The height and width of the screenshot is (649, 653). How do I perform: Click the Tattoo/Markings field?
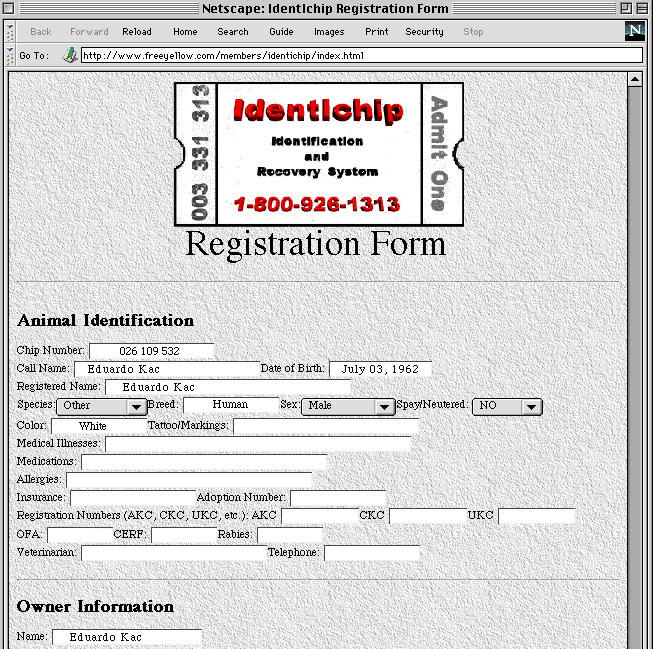(326, 426)
